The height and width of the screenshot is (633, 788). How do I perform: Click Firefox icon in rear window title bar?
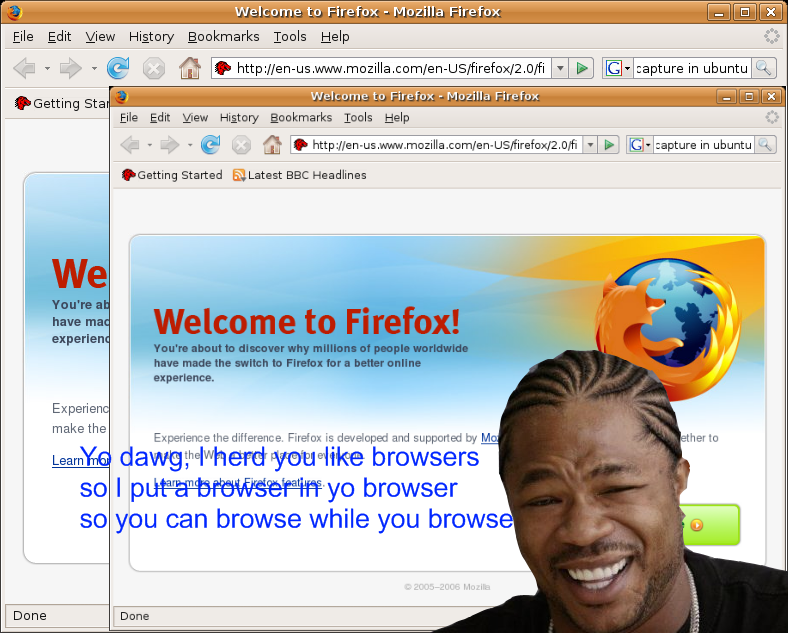(15, 12)
